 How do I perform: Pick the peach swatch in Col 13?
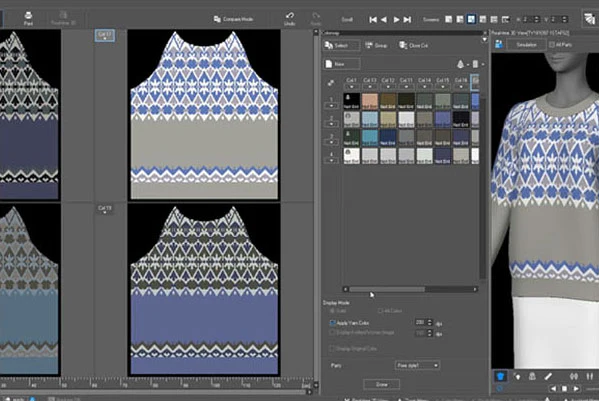[370, 101]
